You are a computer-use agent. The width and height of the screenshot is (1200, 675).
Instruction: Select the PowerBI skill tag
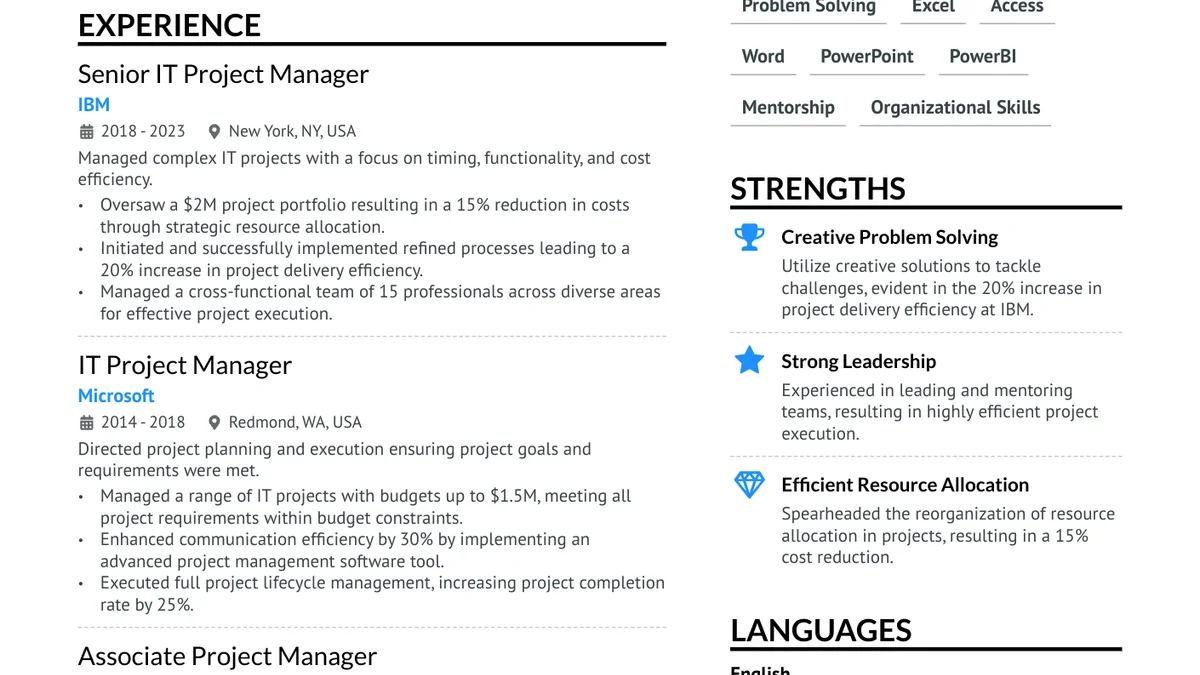(x=983, y=57)
